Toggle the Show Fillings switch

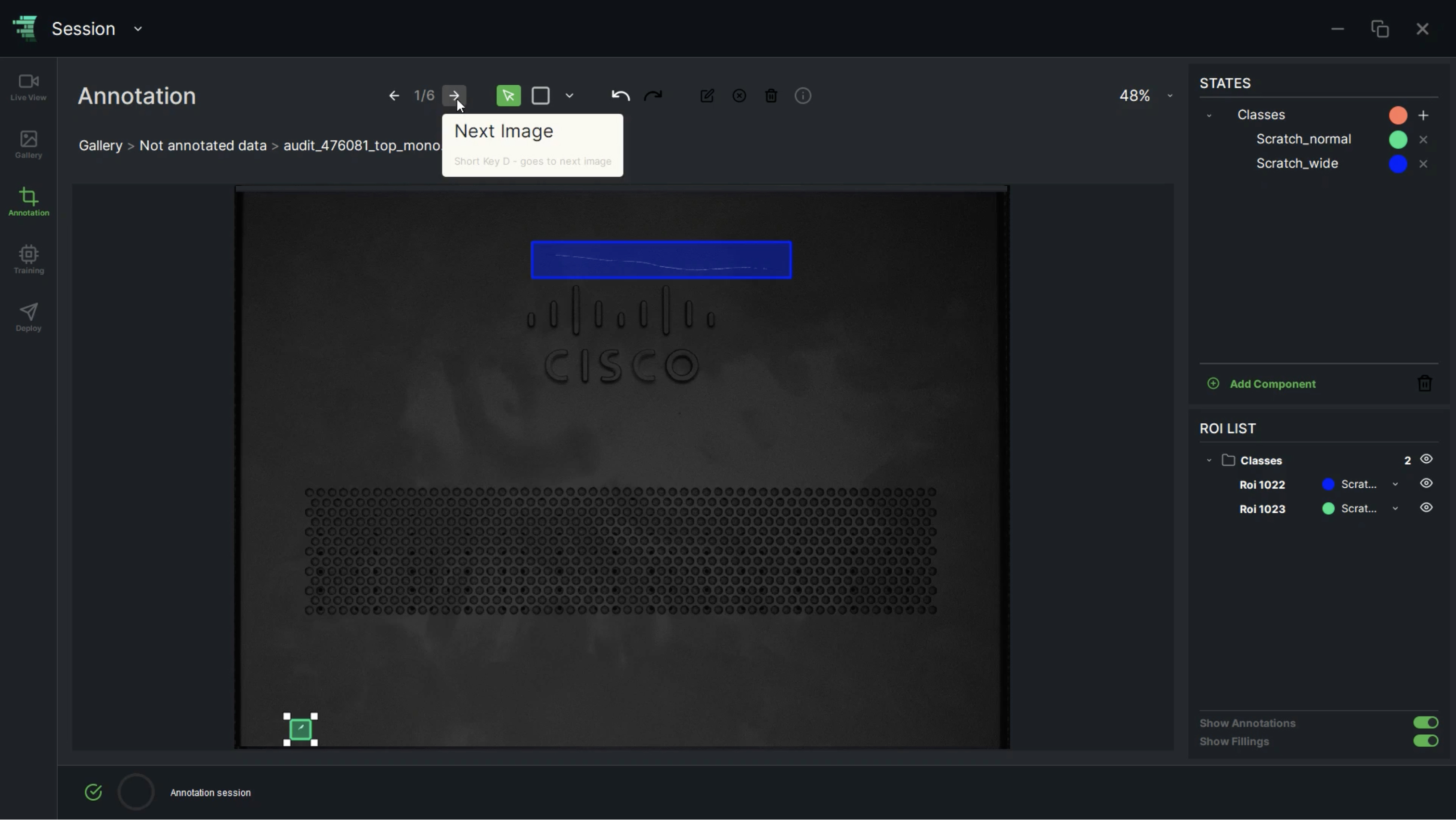tap(1426, 741)
